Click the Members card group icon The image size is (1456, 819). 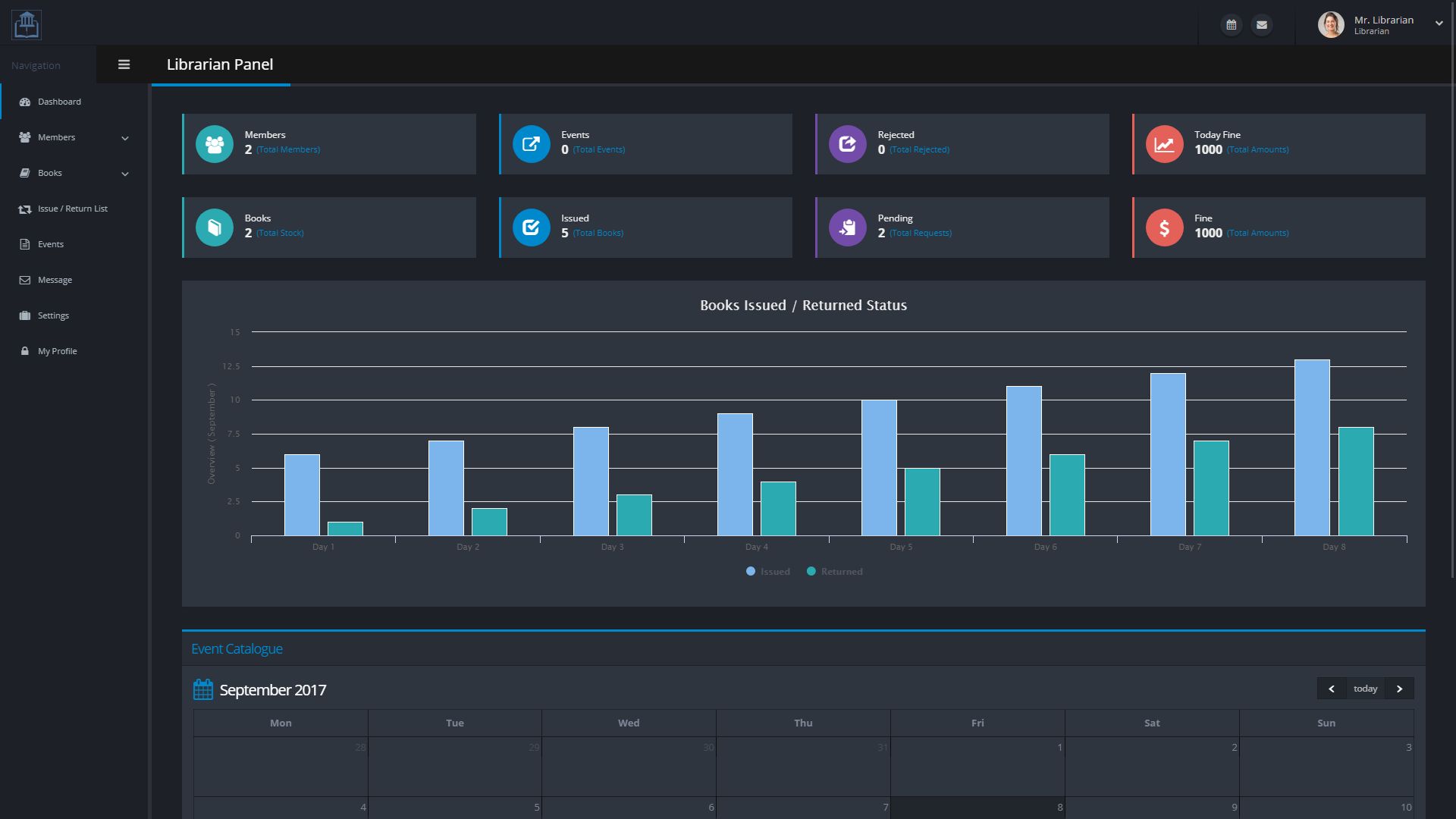215,144
